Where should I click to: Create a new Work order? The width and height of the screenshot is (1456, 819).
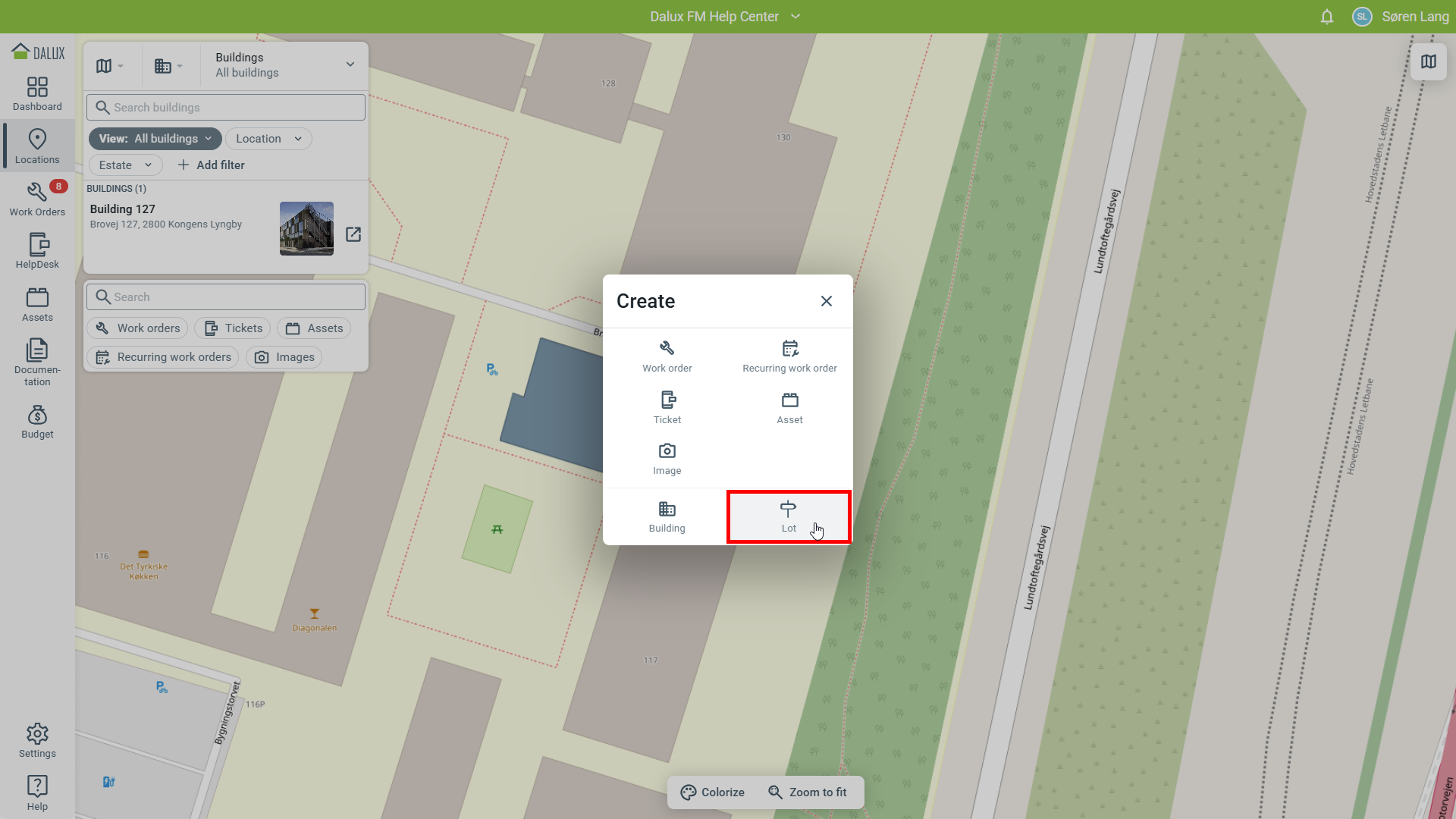(667, 356)
